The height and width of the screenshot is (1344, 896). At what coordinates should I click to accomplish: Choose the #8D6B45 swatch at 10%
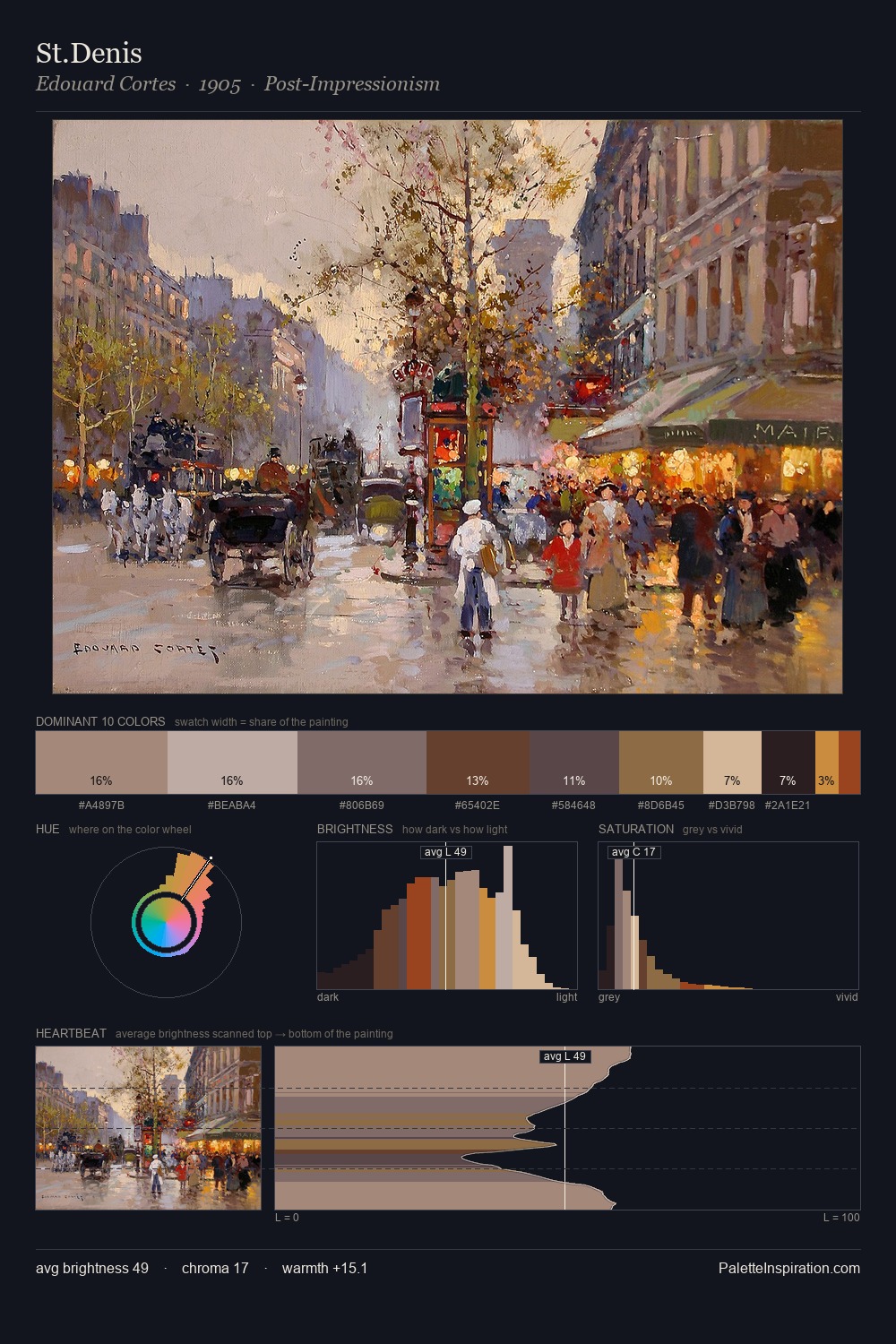pyautogui.click(x=661, y=762)
